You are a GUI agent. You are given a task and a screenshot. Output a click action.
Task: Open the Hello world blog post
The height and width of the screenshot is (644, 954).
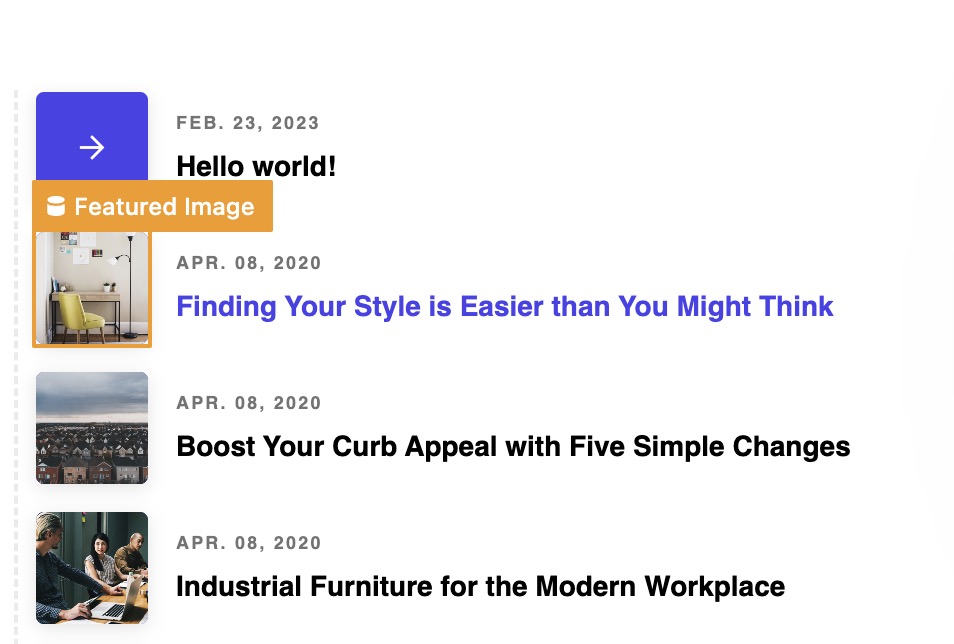pos(256,166)
